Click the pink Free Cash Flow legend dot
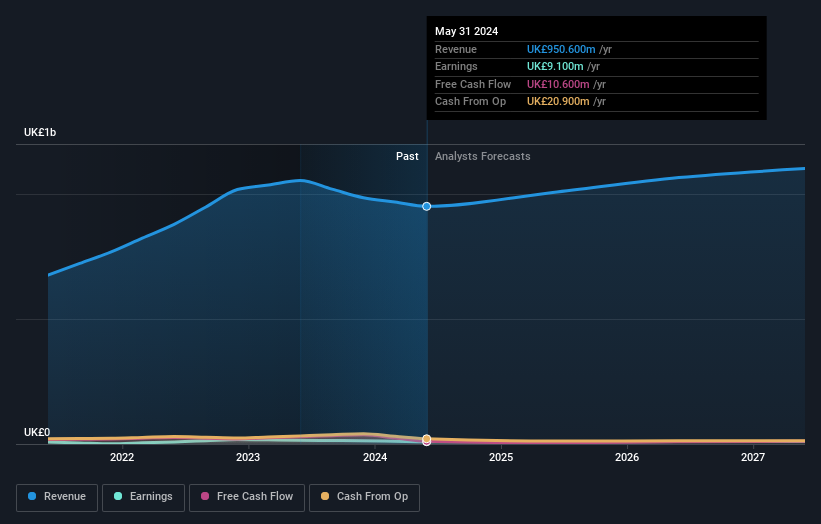The image size is (821, 524). pyautogui.click(x=205, y=496)
